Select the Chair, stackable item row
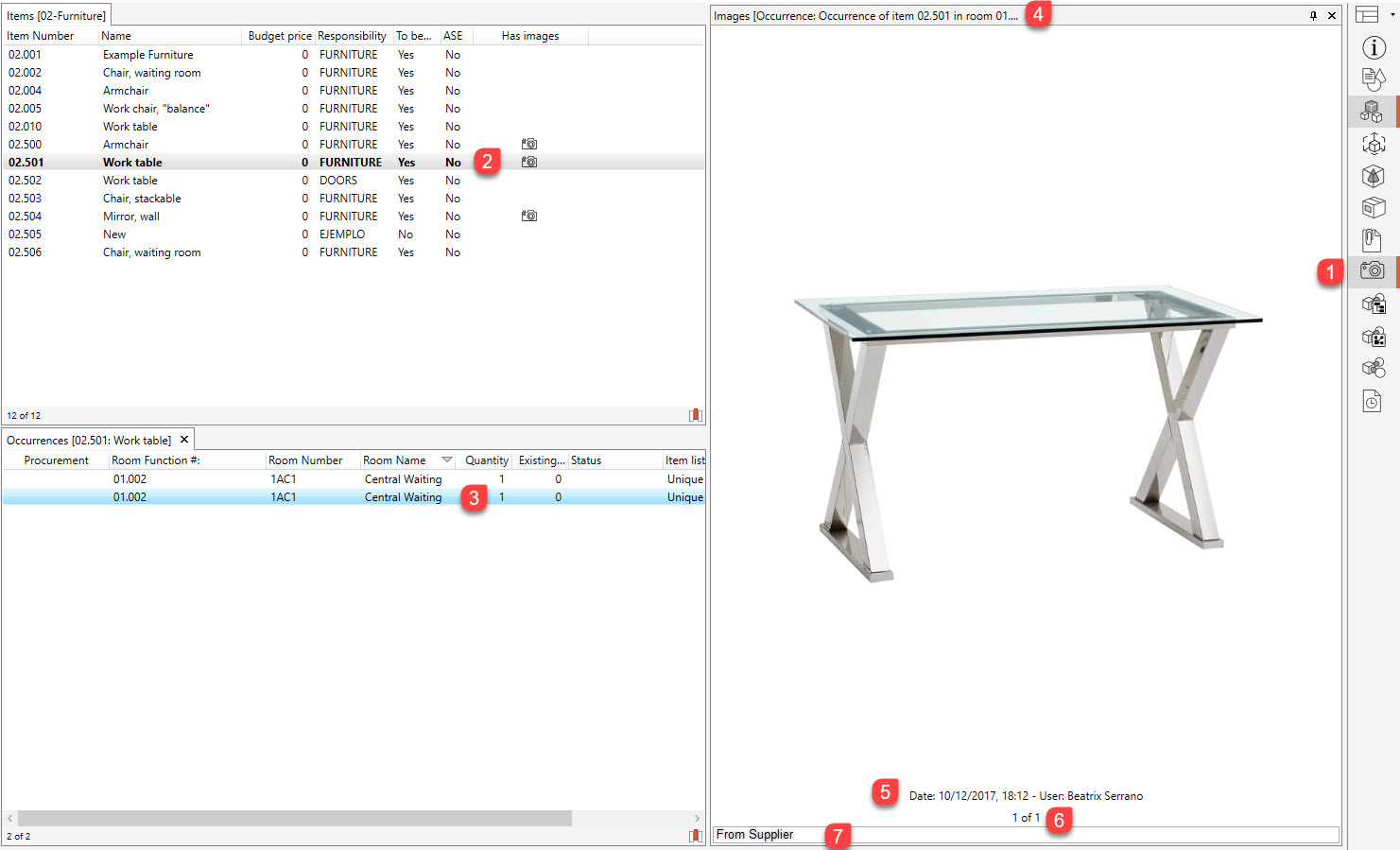The height and width of the screenshot is (850, 1400). 142,199
